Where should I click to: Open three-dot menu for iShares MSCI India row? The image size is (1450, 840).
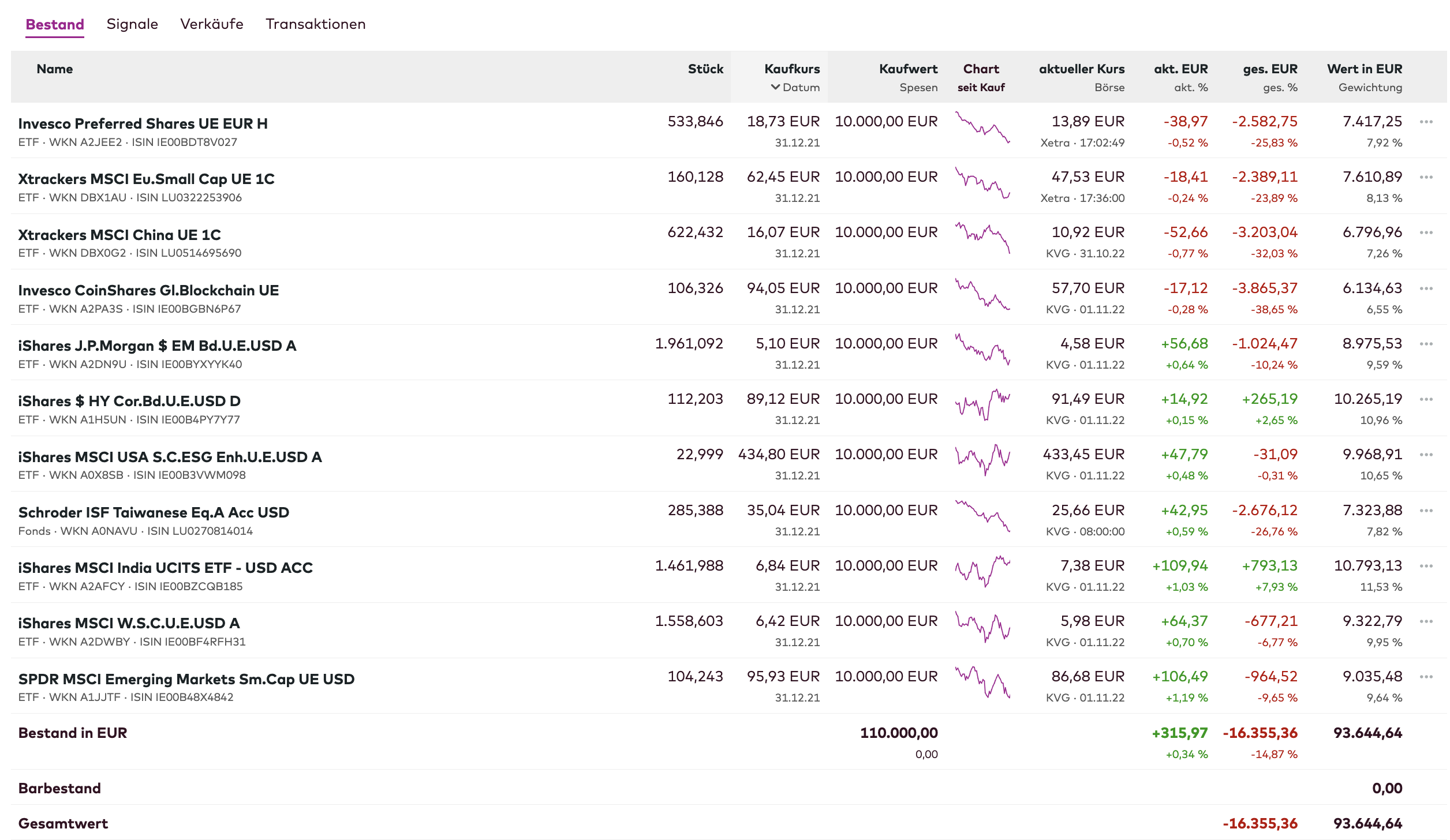[1426, 566]
